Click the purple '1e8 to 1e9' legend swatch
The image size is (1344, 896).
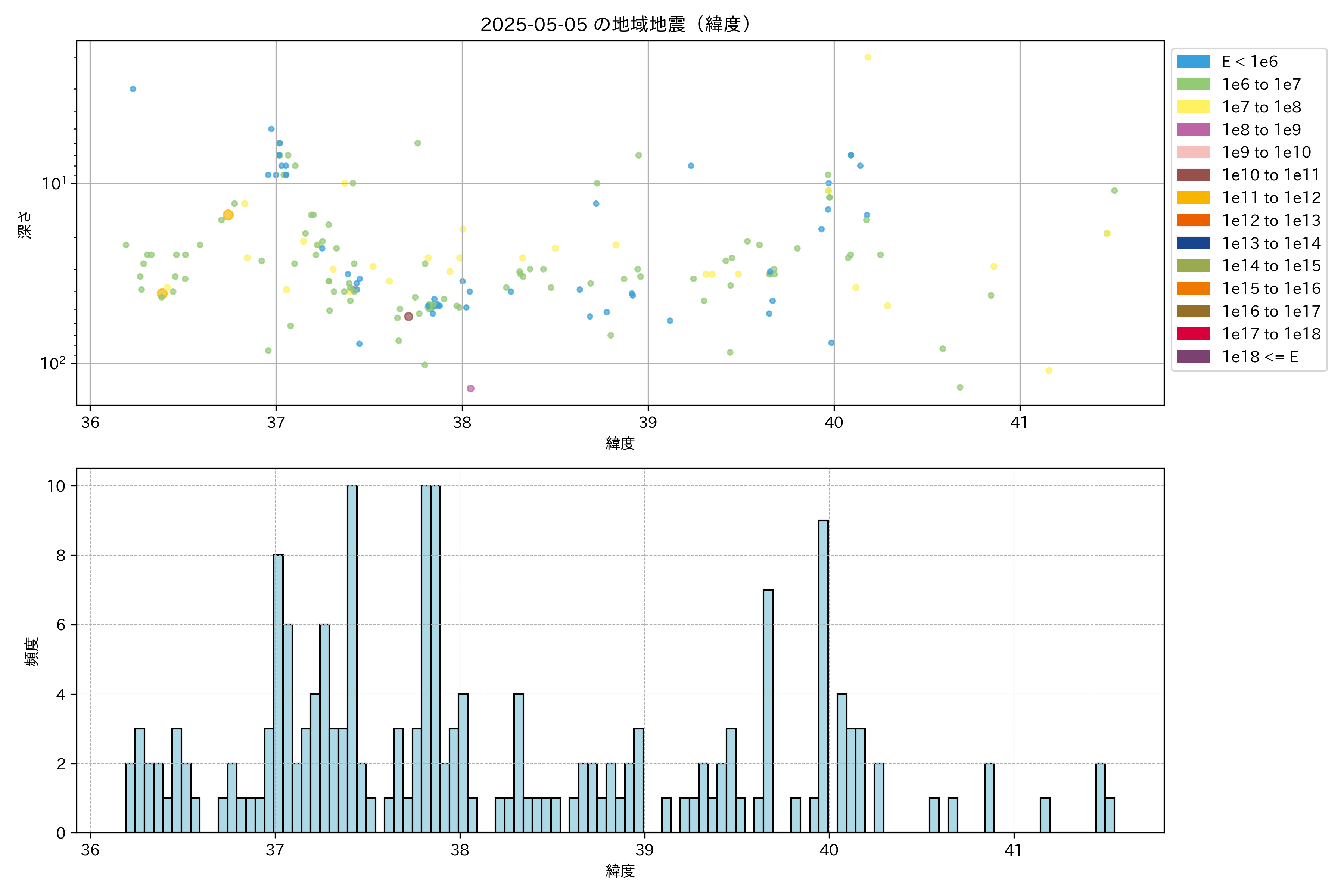tap(1192, 130)
